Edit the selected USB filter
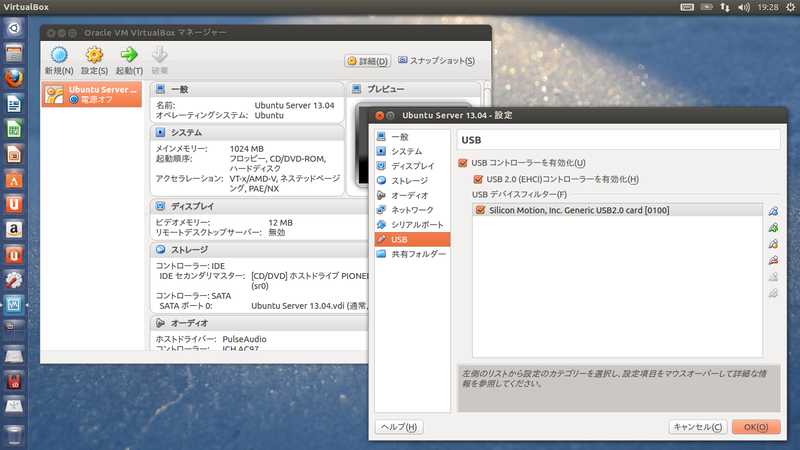 pyautogui.click(x=773, y=244)
